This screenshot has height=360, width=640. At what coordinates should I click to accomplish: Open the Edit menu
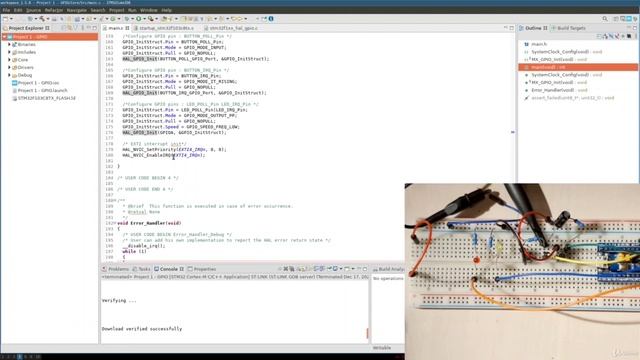pyautogui.click(x=18, y=10)
